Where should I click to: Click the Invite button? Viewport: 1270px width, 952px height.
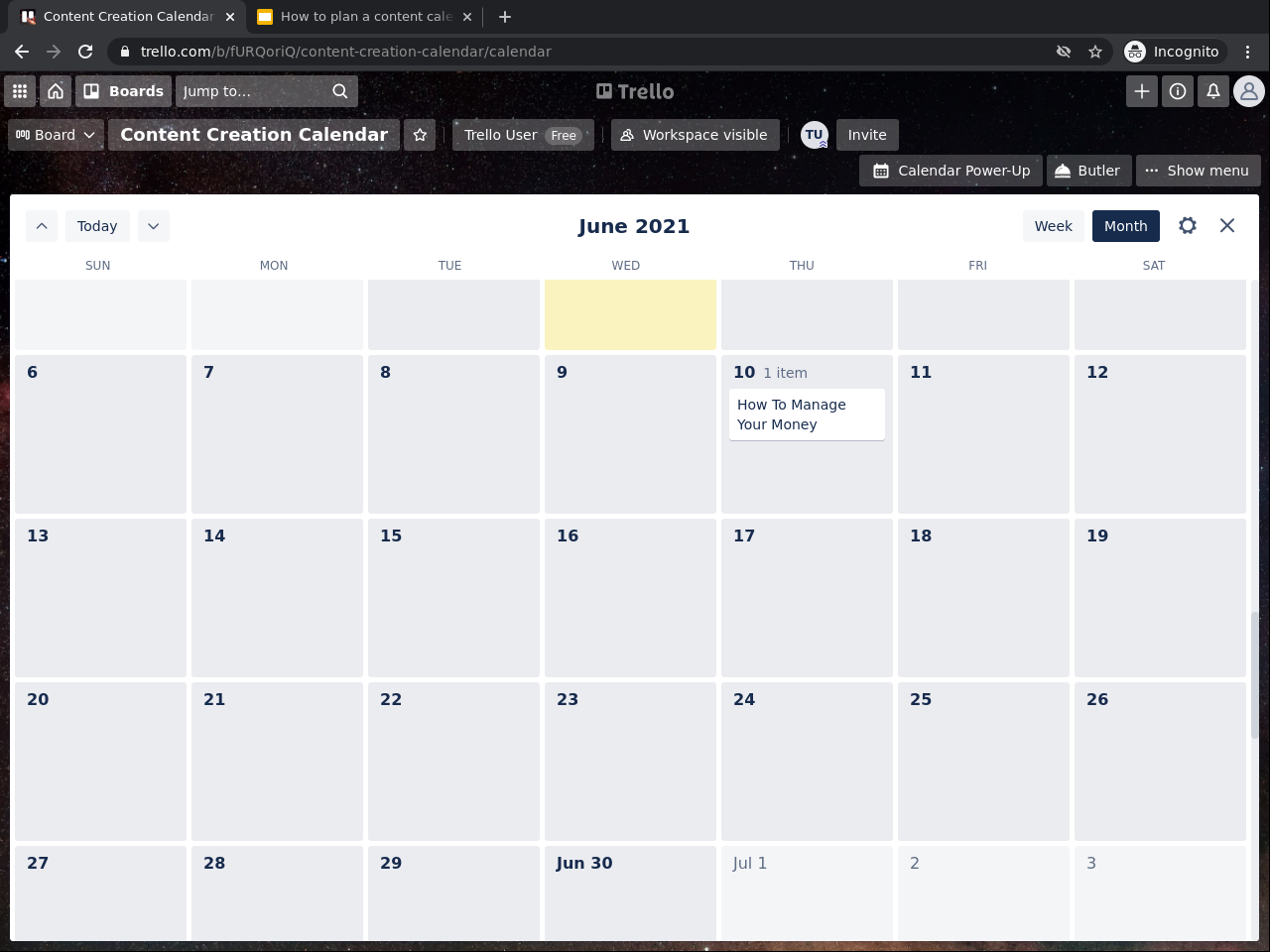pos(867,135)
